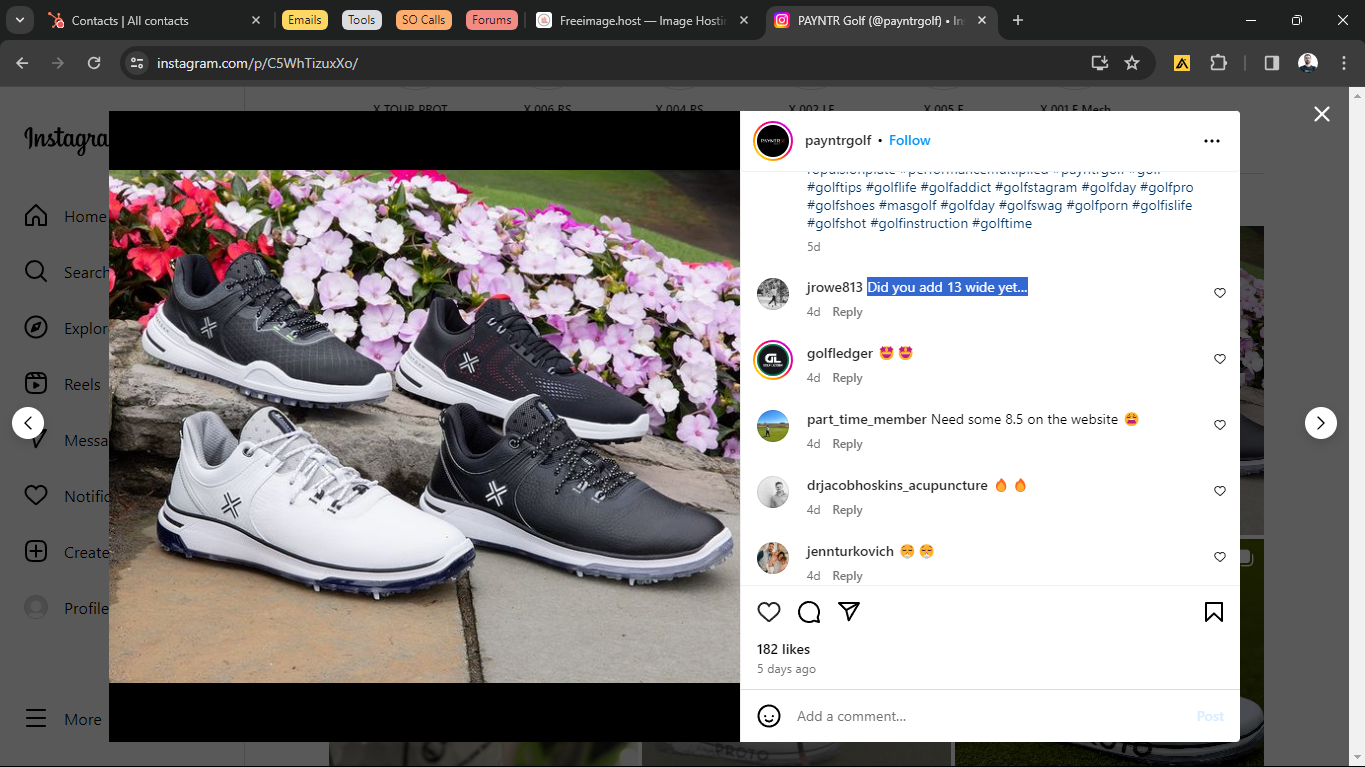Open the Emails tab group

pyautogui.click(x=305, y=20)
